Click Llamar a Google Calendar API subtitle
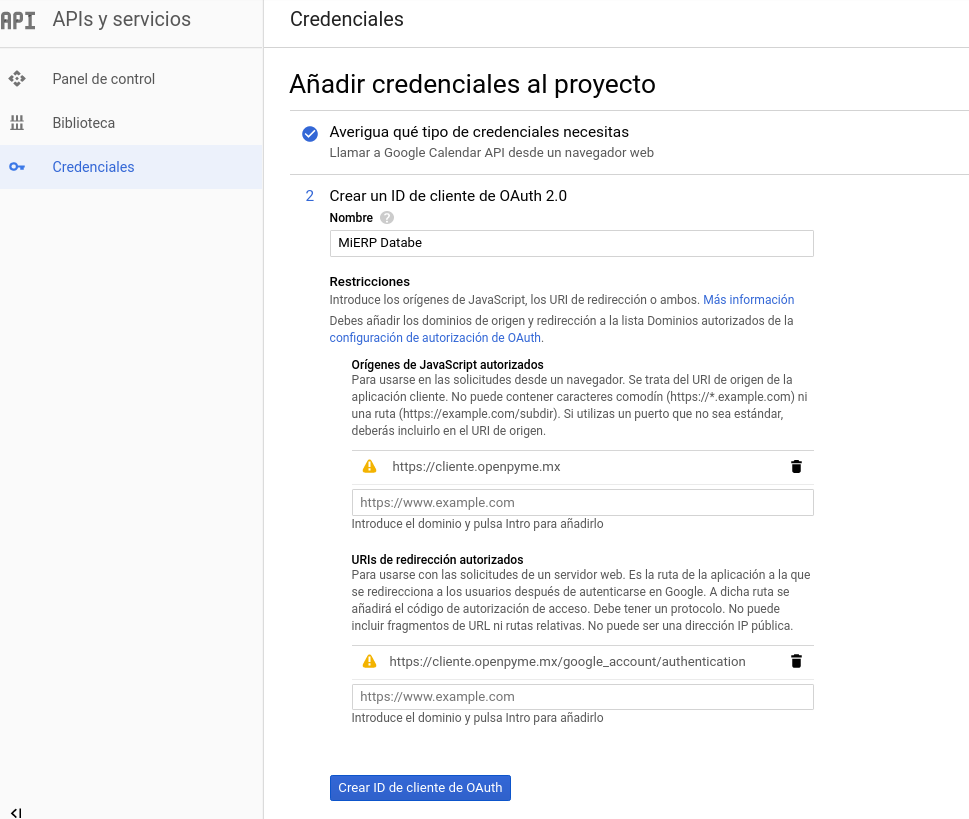The image size is (969, 819). [491, 153]
